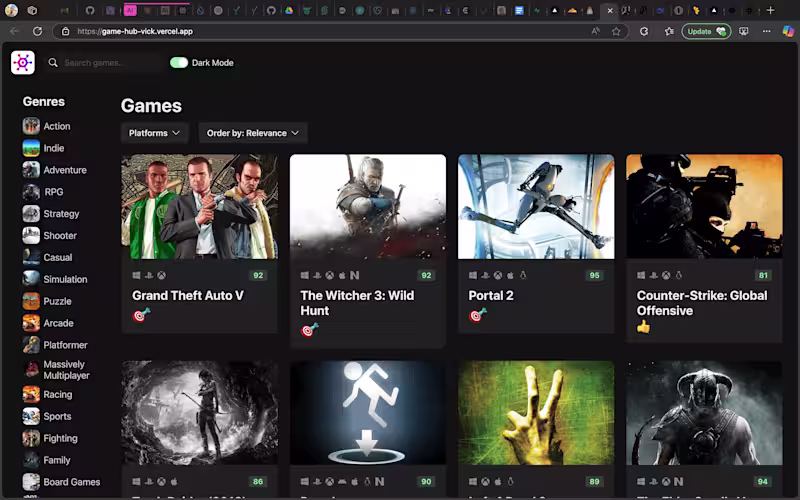This screenshot has height=500, width=800.
Task: Select the Sports genre link
Action: (x=57, y=416)
